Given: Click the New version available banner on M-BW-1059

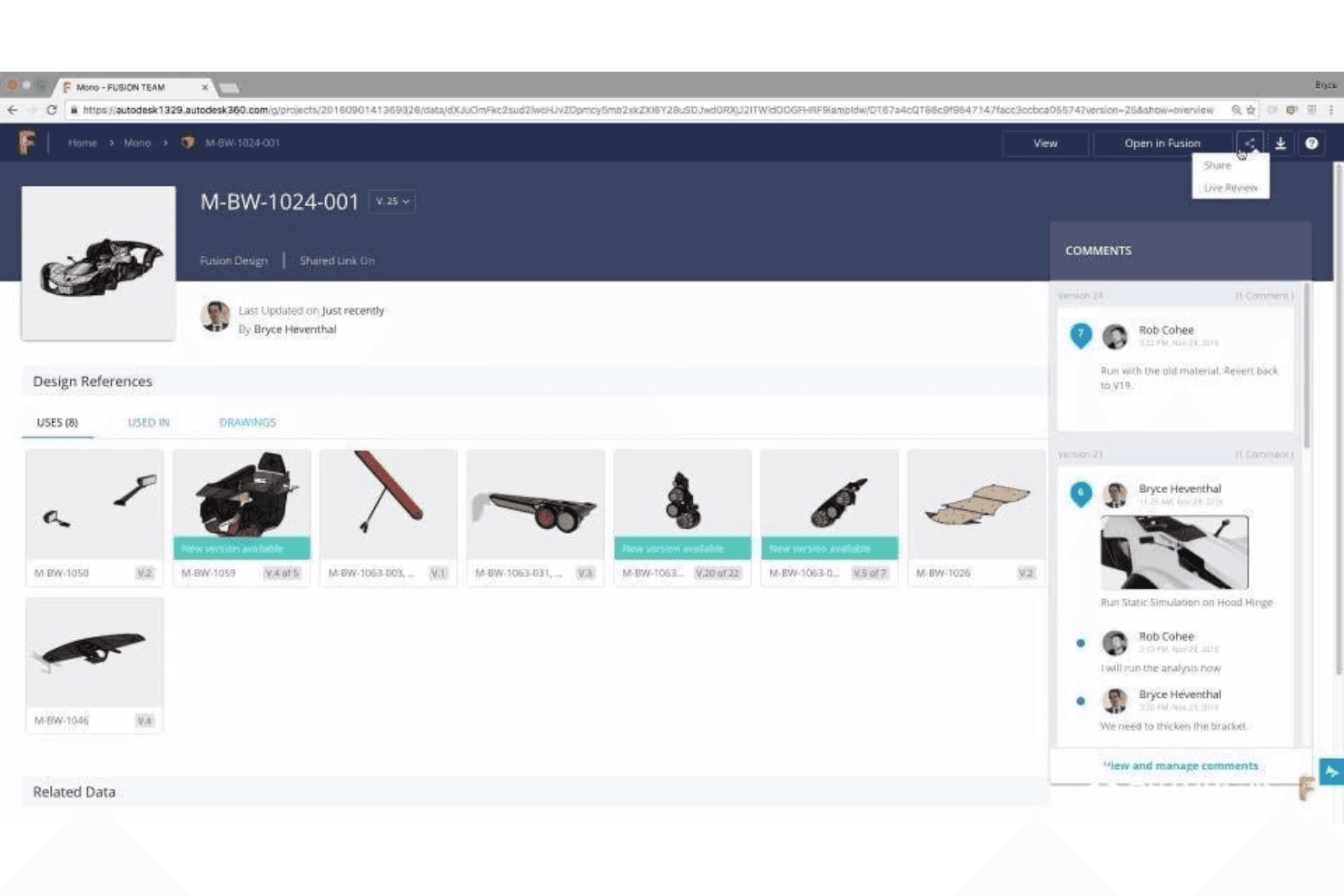Looking at the screenshot, I should pyautogui.click(x=242, y=548).
